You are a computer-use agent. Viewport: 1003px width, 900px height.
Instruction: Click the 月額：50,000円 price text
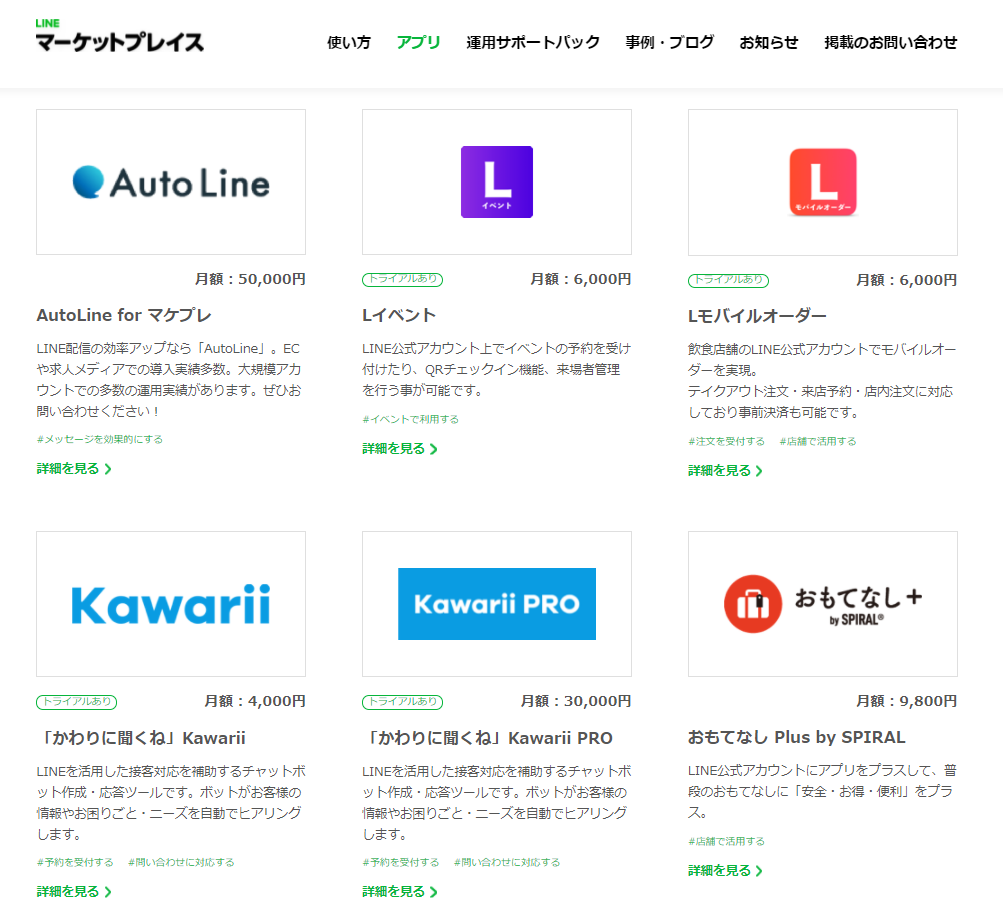point(250,279)
